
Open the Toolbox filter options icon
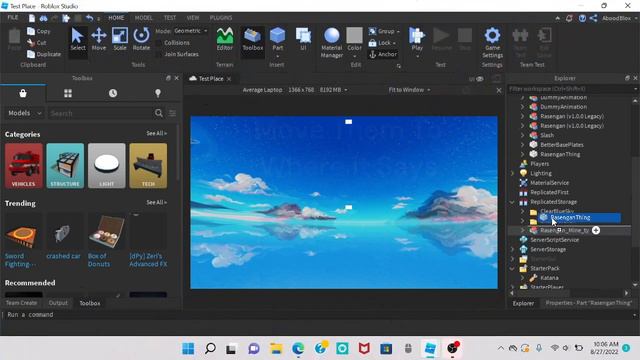click(x=173, y=113)
